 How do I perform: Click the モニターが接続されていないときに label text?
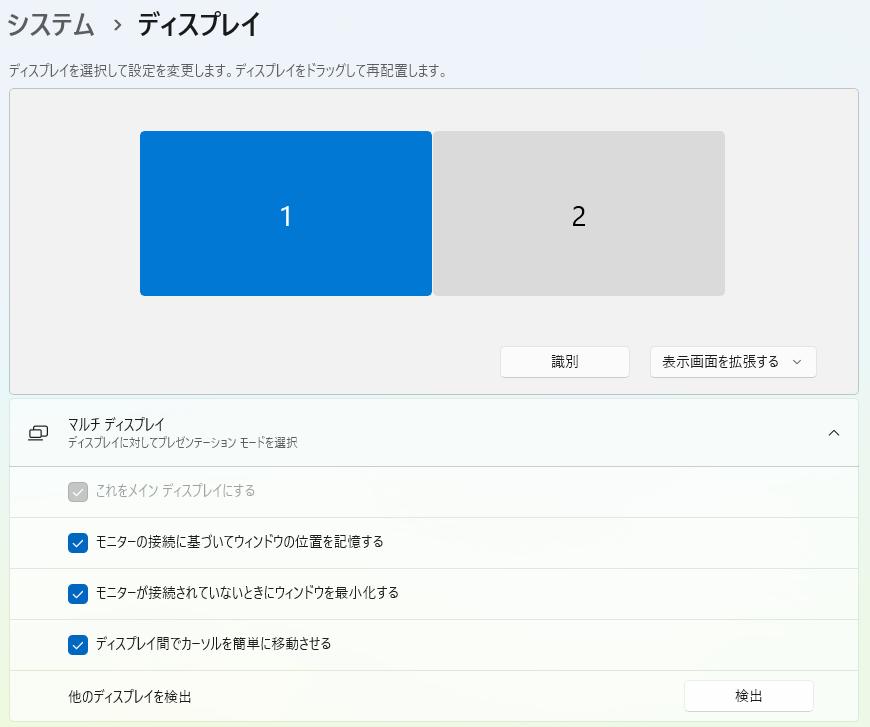click(247, 593)
